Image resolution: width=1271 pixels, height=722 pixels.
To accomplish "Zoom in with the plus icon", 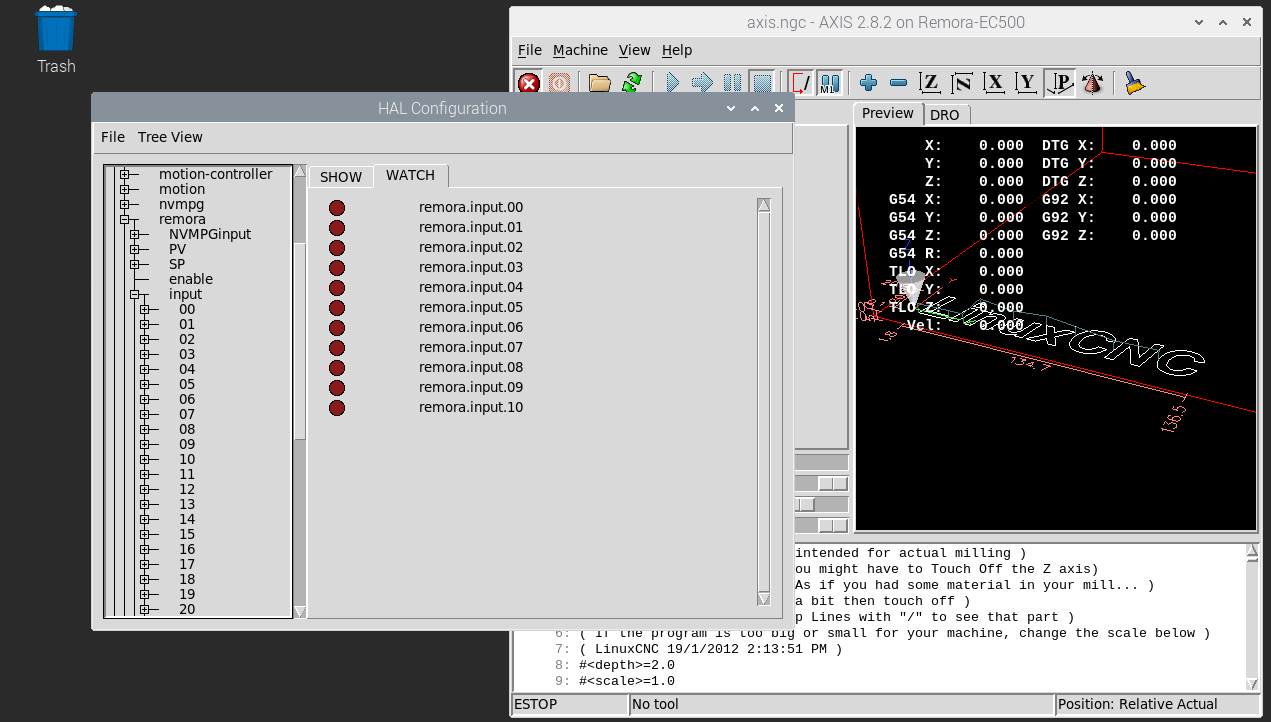I will pos(868,83).
